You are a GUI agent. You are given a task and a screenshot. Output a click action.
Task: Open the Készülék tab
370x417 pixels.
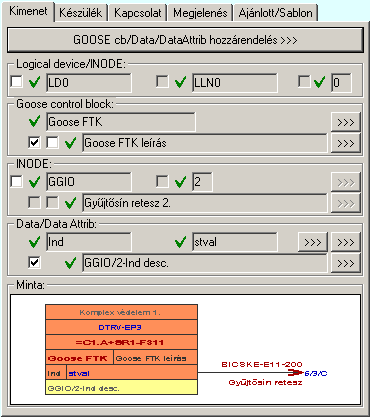point(81,13)
